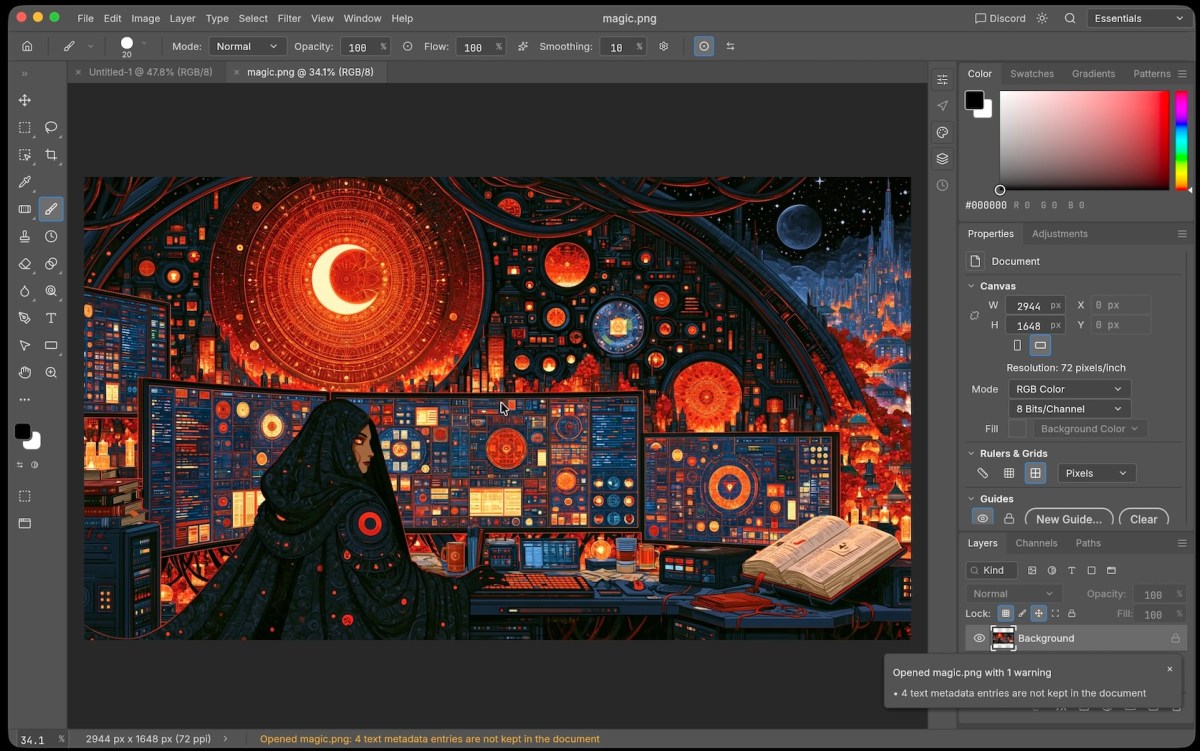This screenshot has height=751, width=1200.
Task: Switch to the Channels tab
Action: pyautogui.click(x=1036, y=543)
